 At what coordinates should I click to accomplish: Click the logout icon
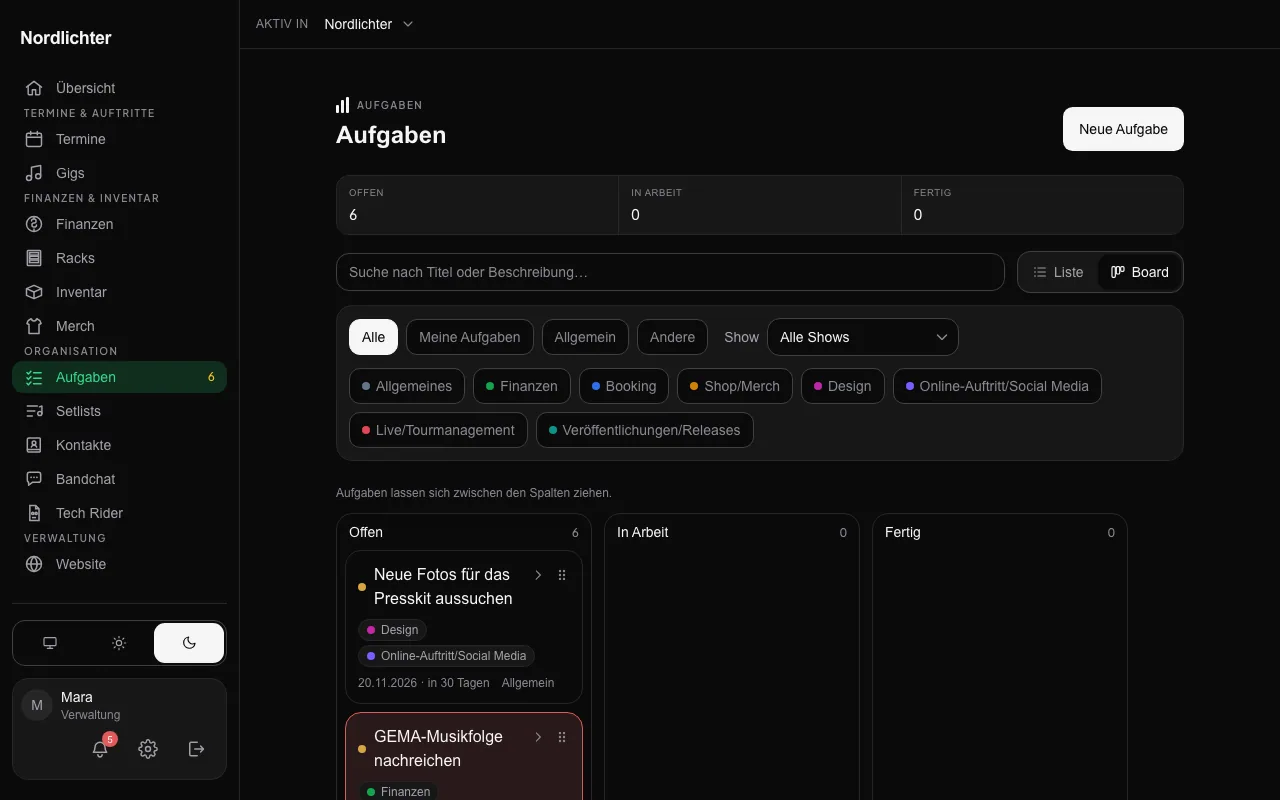point(197,749)
